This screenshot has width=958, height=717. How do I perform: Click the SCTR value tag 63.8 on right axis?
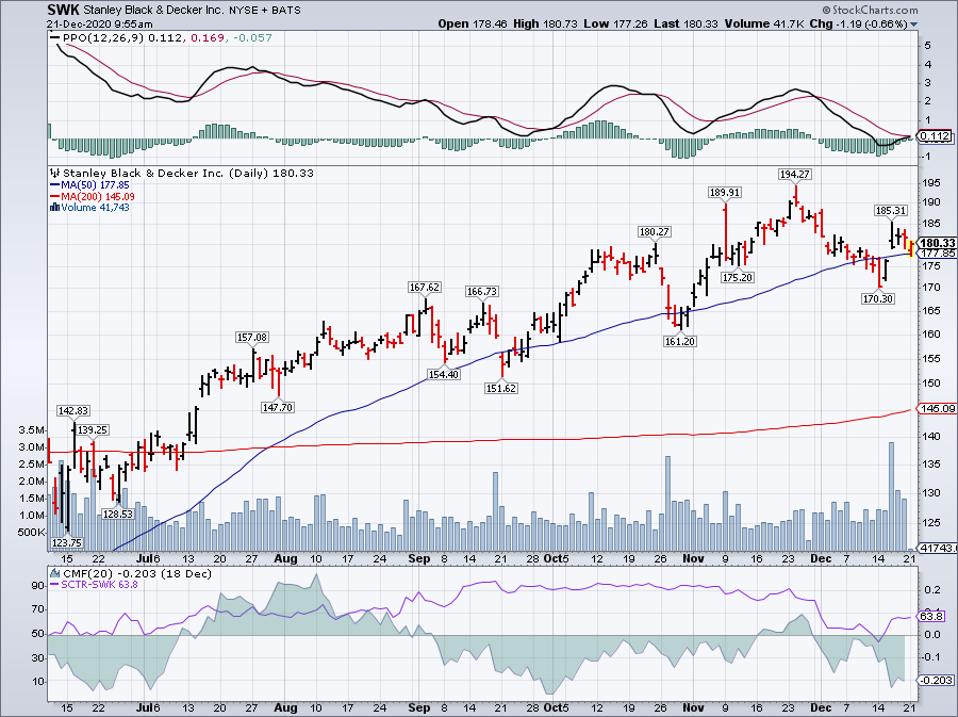931,617
